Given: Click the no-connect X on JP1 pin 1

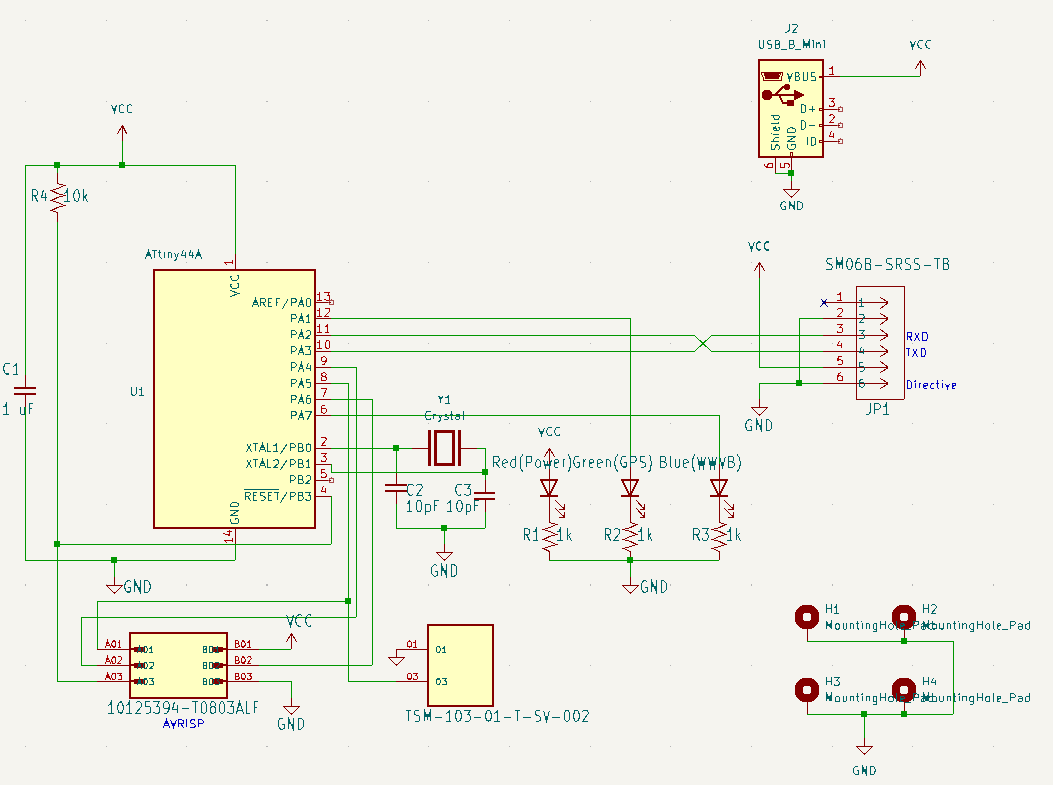Looking at the screenshot, I should point(824,303).
